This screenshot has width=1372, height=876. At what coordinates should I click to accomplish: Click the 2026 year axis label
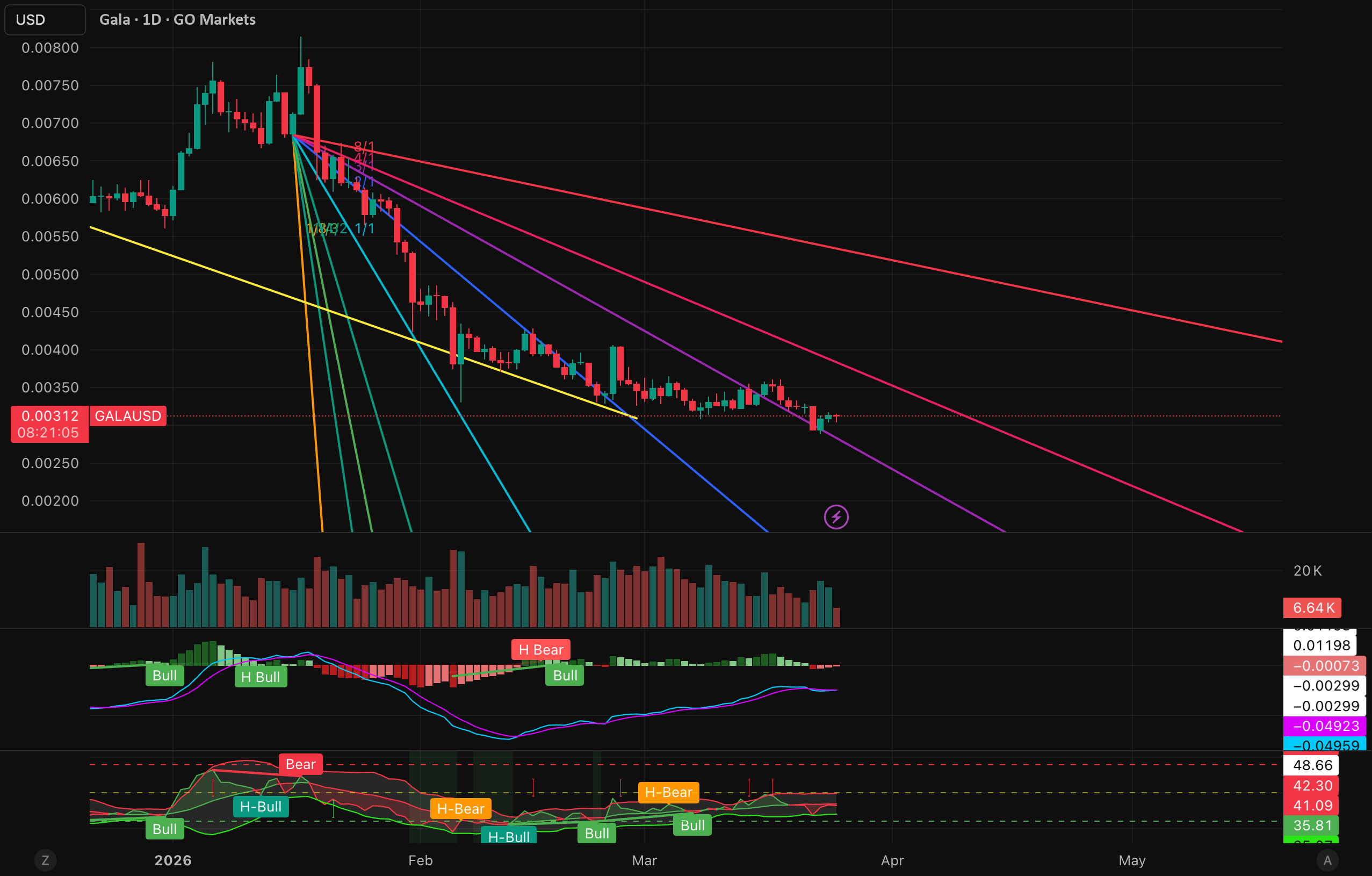click(x=172, y=860)
